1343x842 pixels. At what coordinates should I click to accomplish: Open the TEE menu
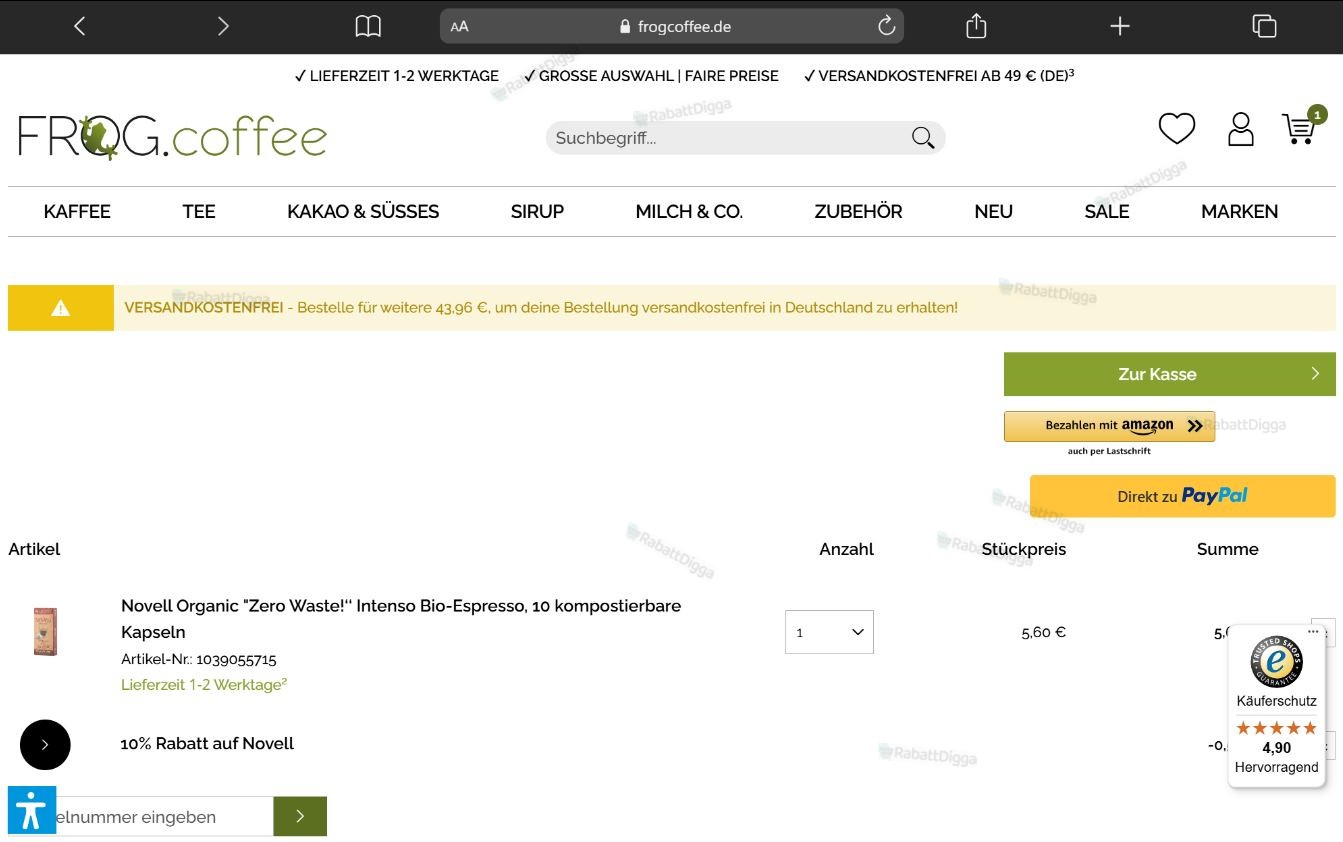[x=199, y=211]
